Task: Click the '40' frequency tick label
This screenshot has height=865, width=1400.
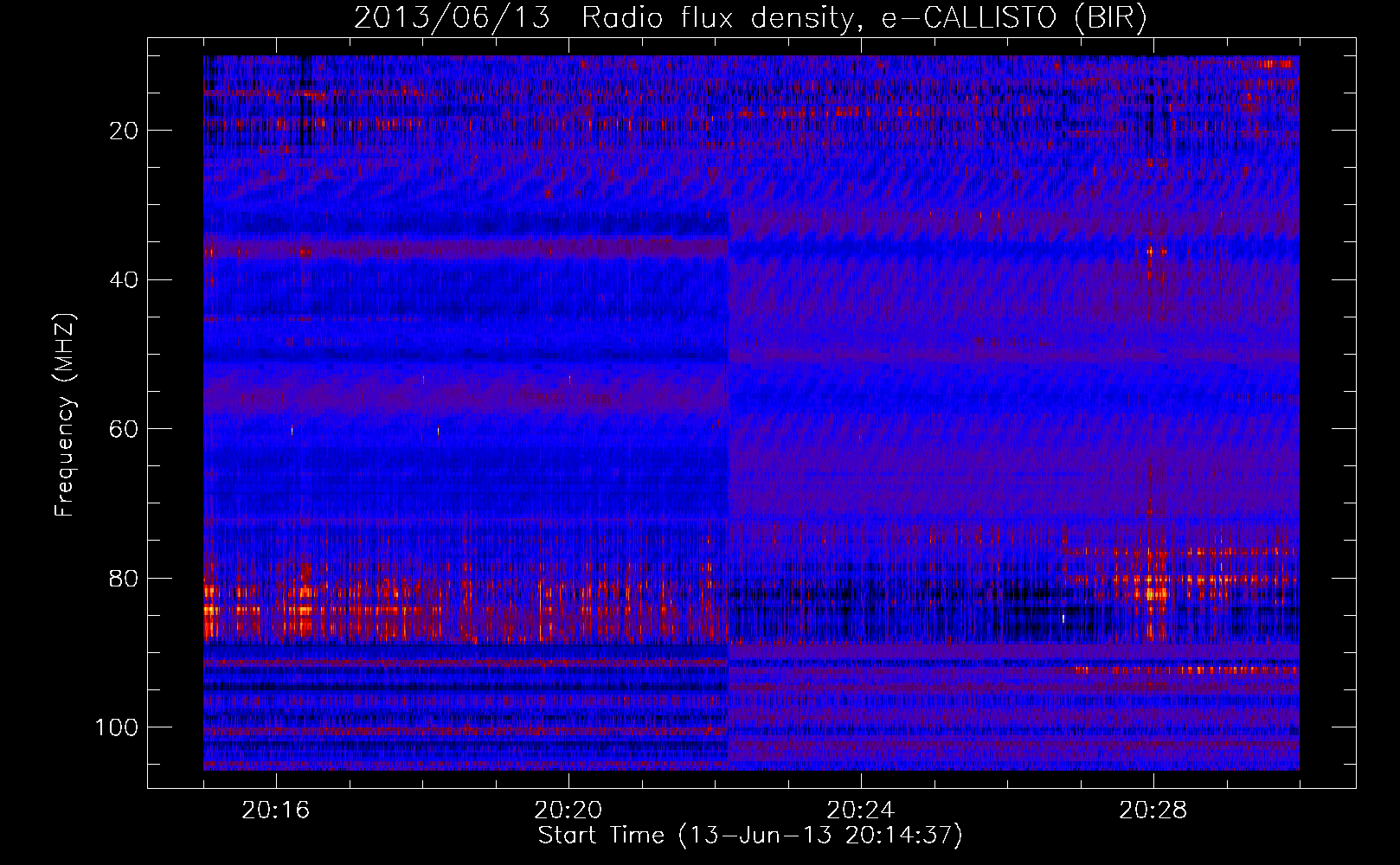Action: click(124, 280)
